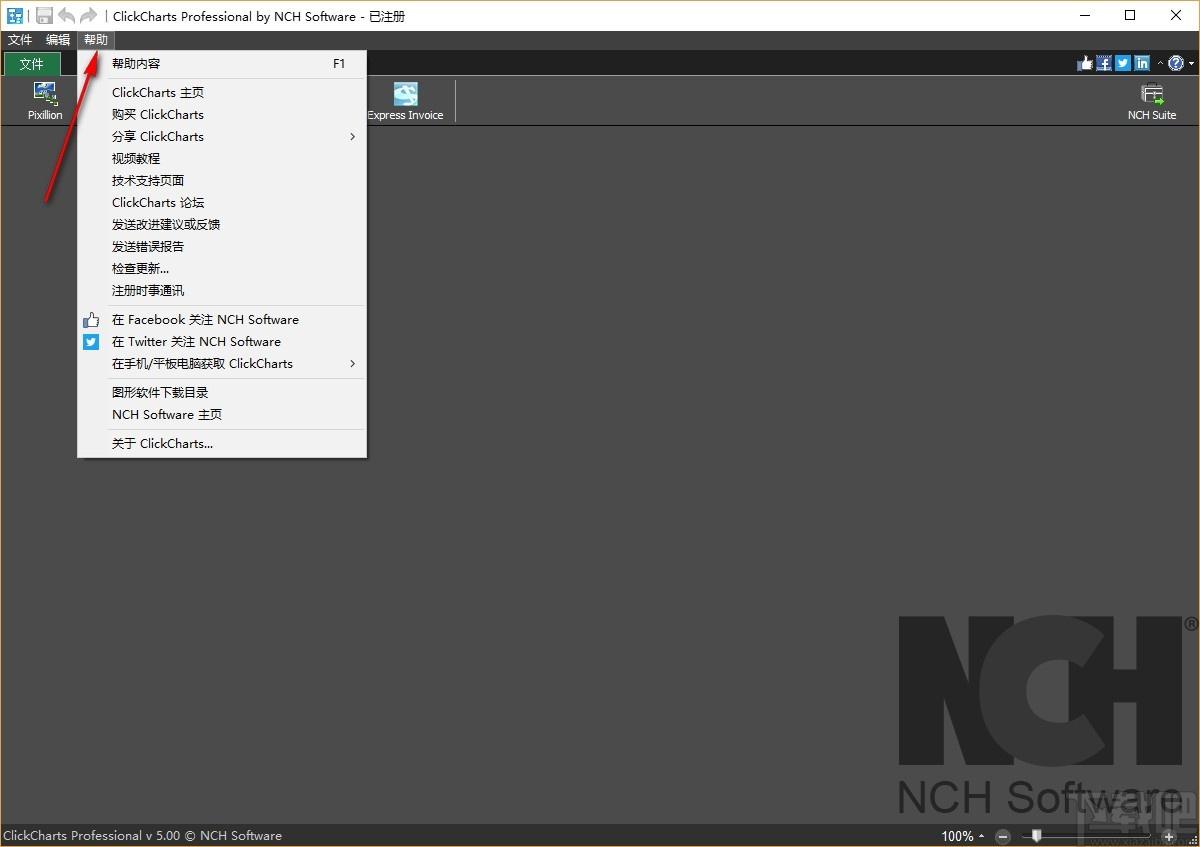Open the NCH Suite toolbar icon
The width and height of the screenshot is (1200, 847).
(x=1152, y=101)
